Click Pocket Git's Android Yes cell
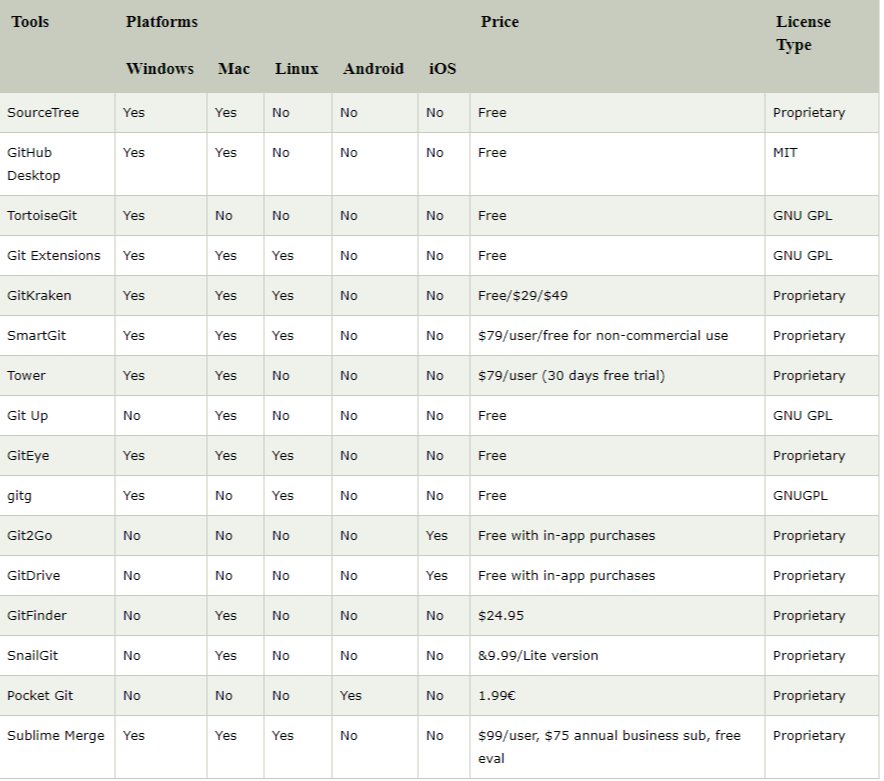Image resolution: width=884 pixels, height=781 pixels. [351, 696]
